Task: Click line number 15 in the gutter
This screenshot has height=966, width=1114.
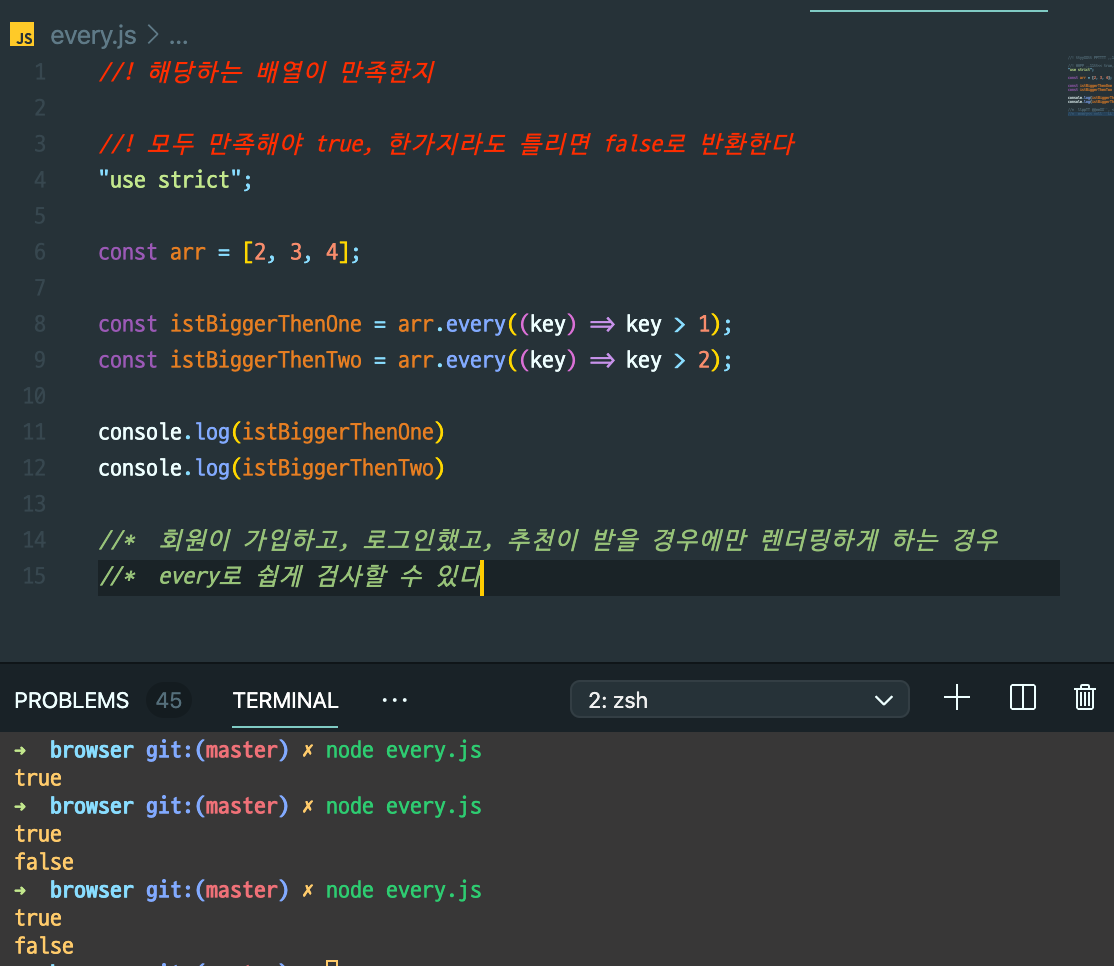Action: coord(34,576)
